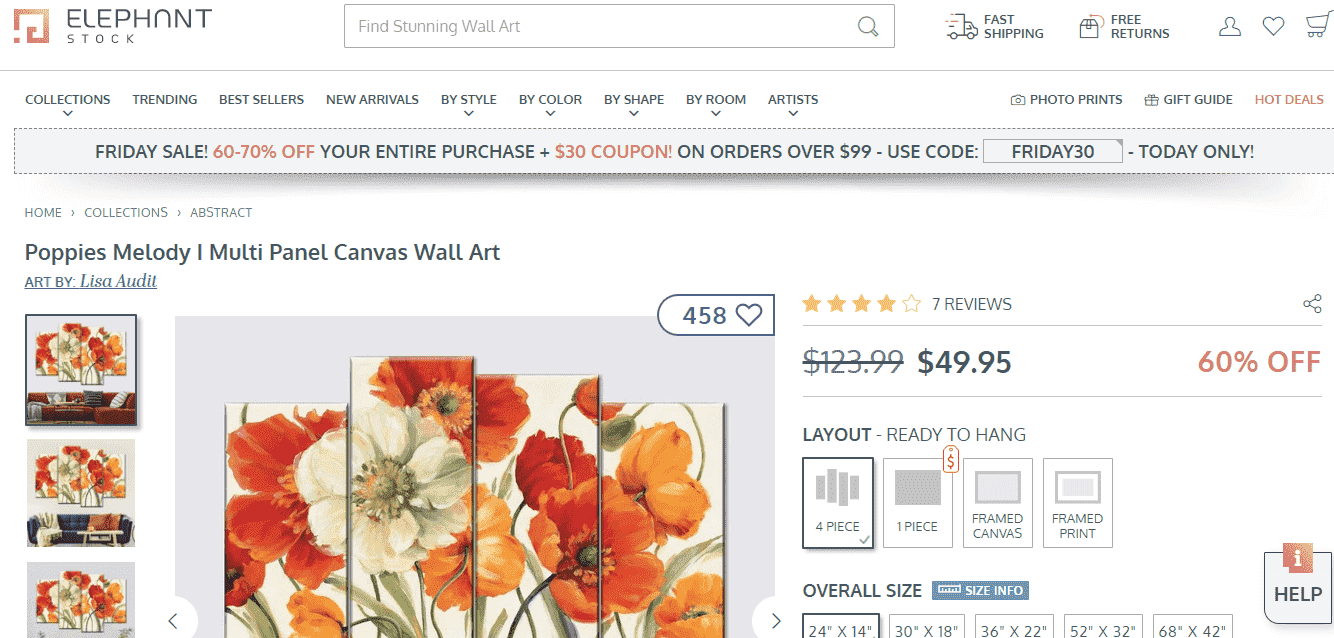The height and width of the screenshot is (638, 1334).
Task: Go to Hot Deals page
Action: pyautogui.click(x=1289, y=100)
